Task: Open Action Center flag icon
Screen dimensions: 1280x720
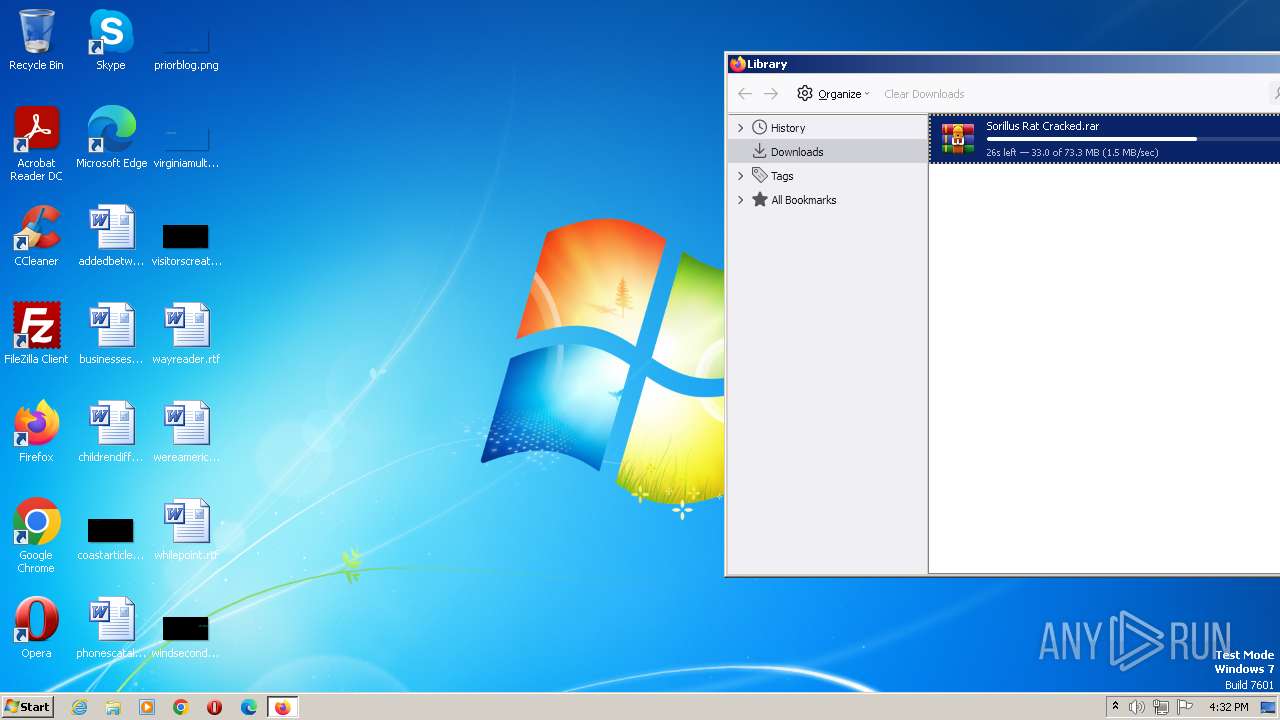Action: 1185,707
